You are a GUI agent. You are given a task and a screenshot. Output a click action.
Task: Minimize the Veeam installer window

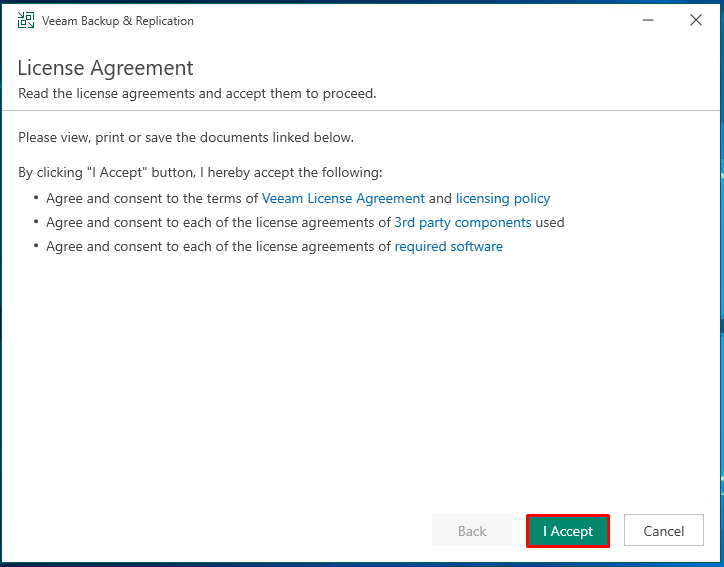tap(648, 20)
